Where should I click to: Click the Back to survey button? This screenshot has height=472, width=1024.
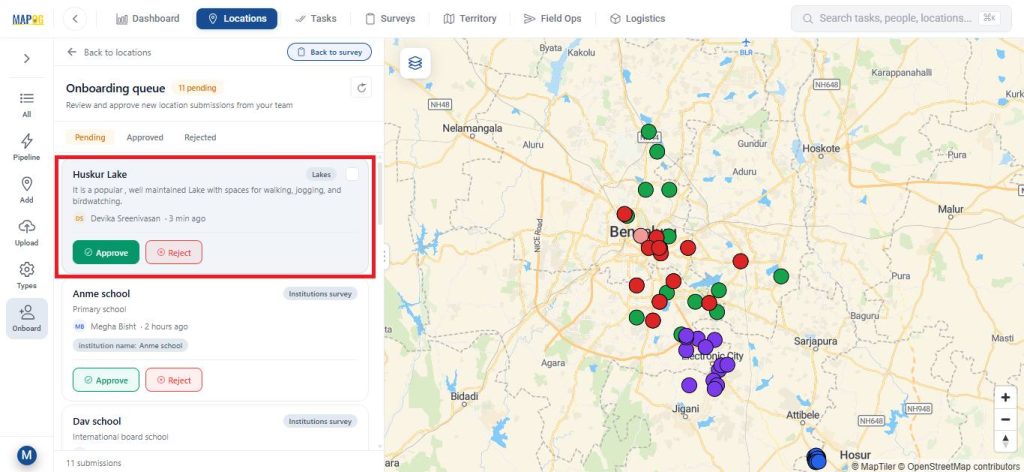[330, 52]
